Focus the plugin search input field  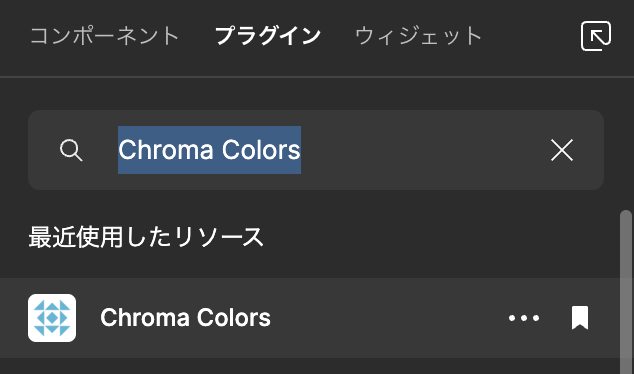pyautogui.click(x=316, y=150)
